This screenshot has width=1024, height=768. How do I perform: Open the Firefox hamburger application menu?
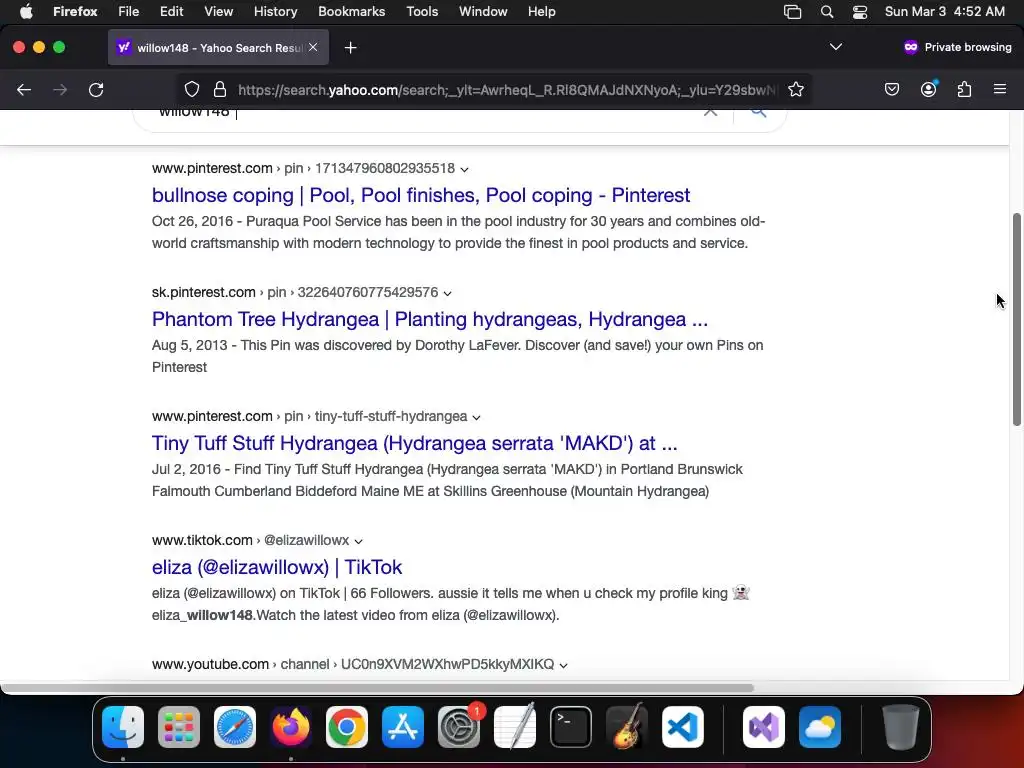click(1000, 89)
